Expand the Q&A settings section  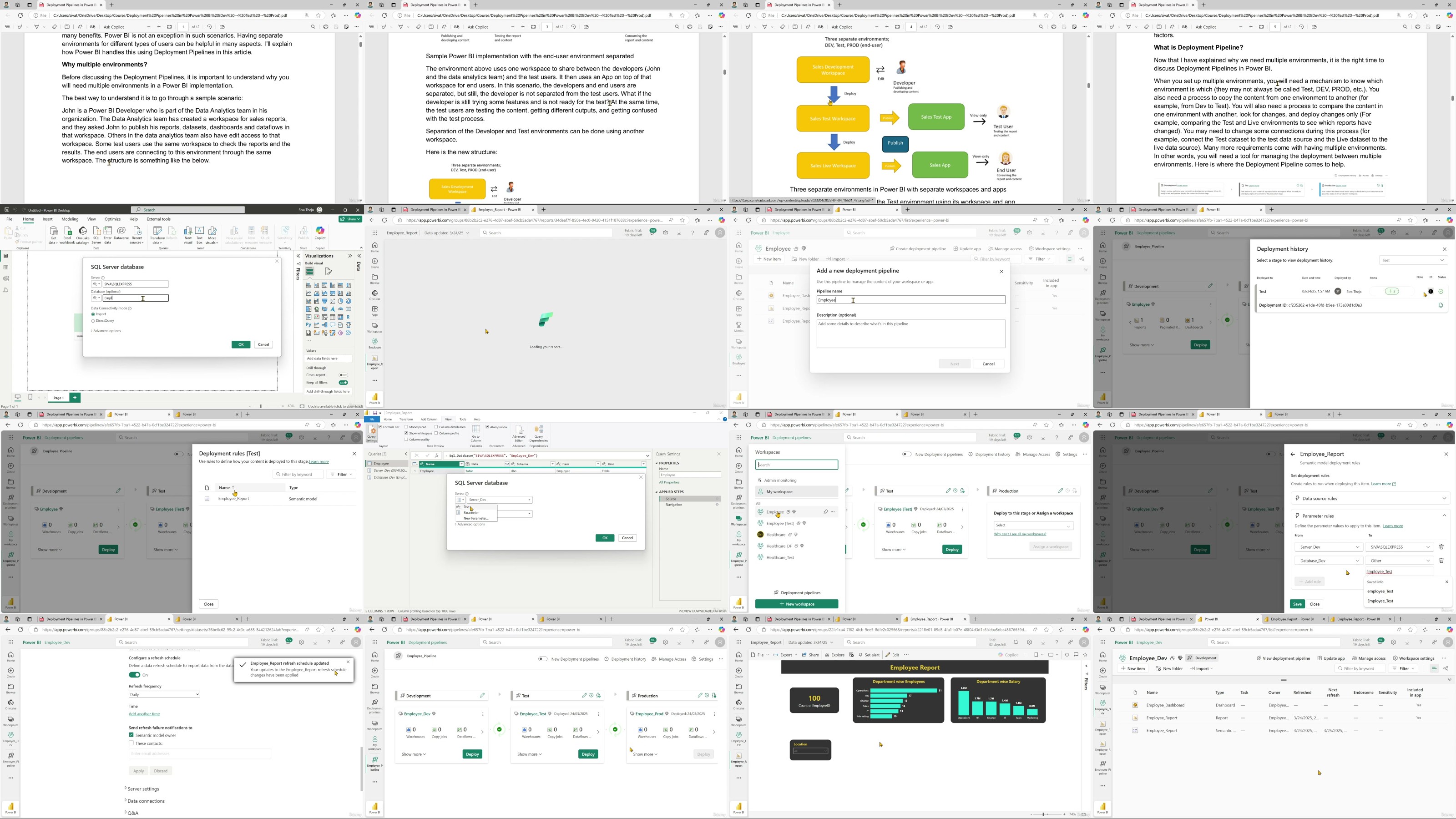coord(131,813)
